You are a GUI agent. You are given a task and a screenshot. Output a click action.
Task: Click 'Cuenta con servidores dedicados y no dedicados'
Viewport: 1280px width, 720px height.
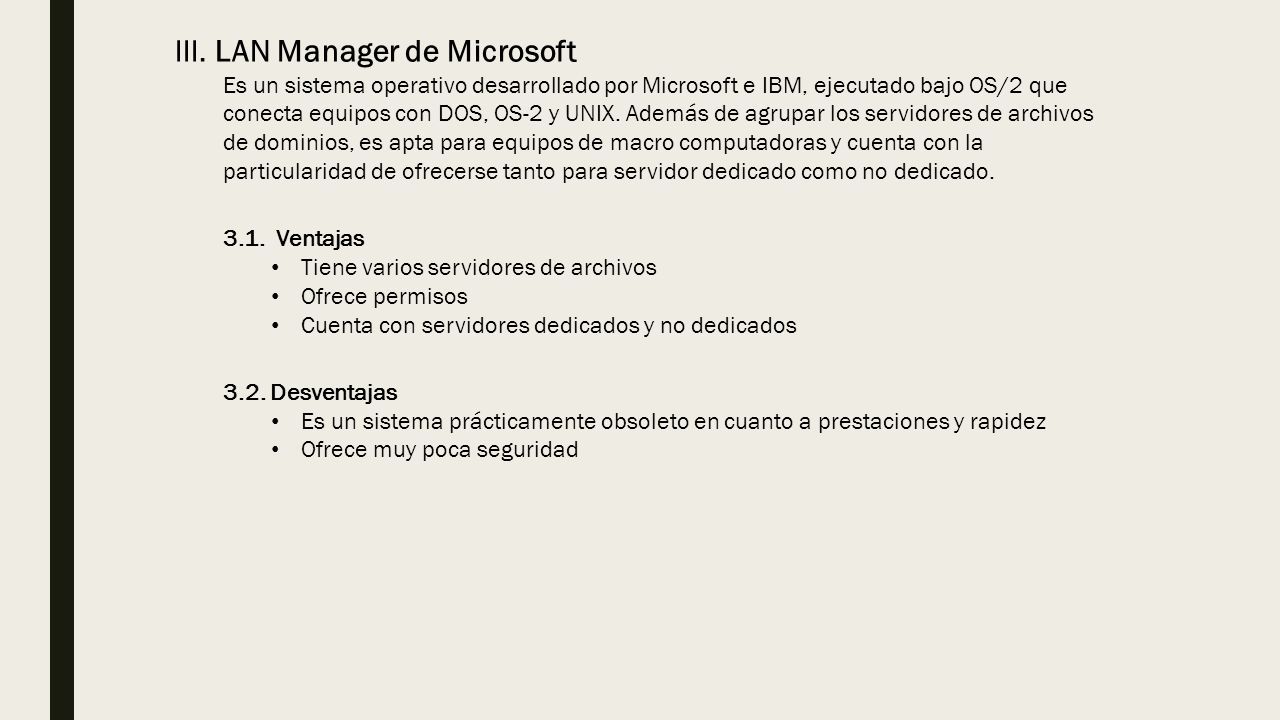548,326
